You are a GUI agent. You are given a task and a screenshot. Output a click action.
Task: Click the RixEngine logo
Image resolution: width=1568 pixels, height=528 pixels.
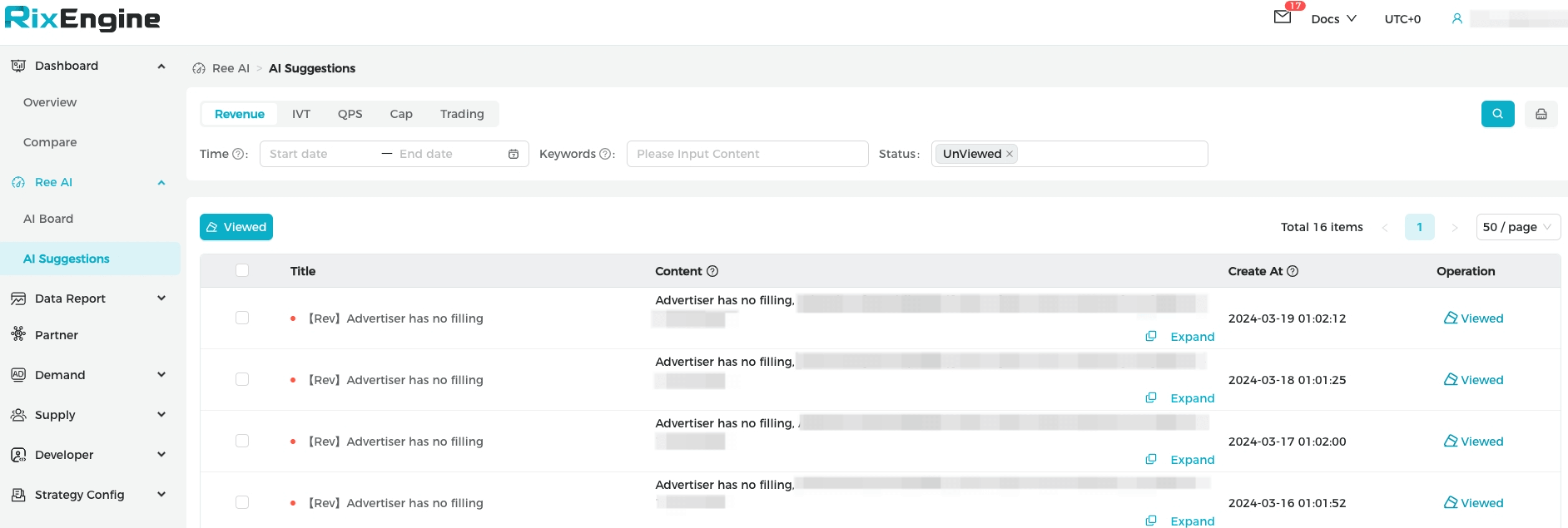(x=82, y=19)
